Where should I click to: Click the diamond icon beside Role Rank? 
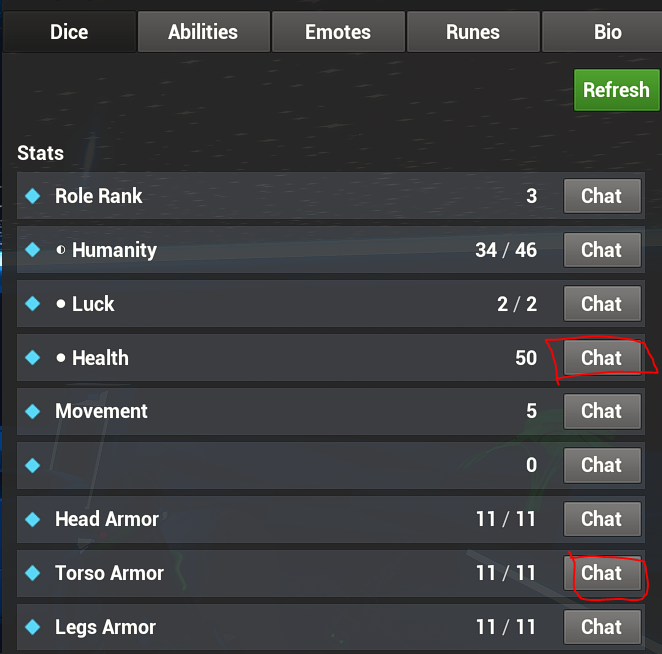point(32,196)
